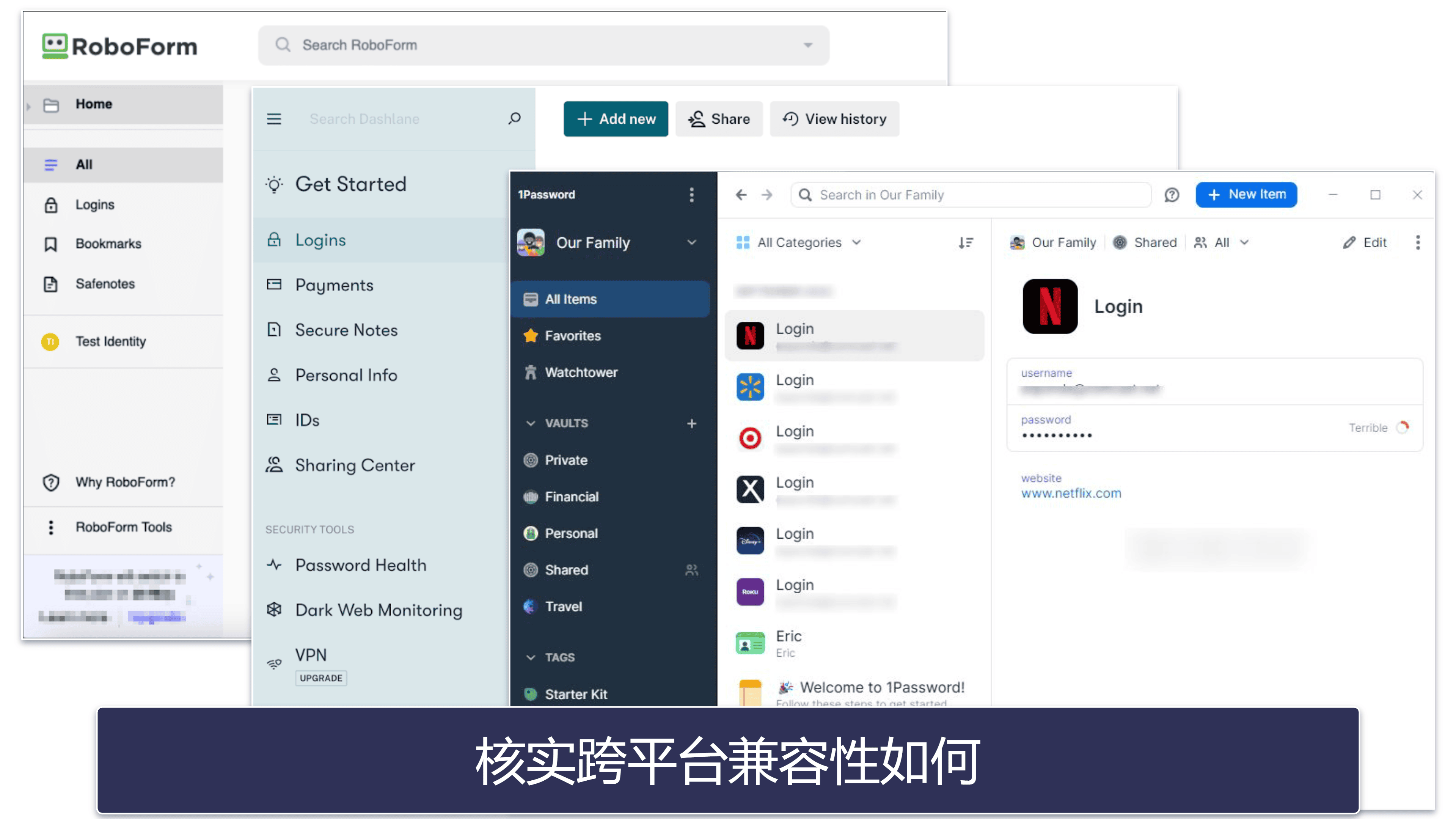Screen dimensions: 1456x819
Task: Collapse the Tags section
Action: tap(530, 657)
